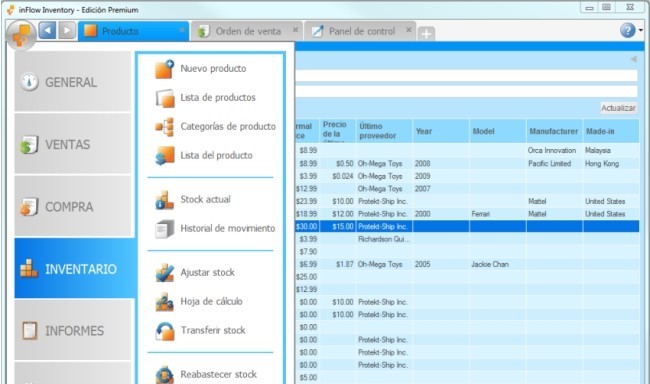Image resolution: width=650 pixels, height=384 pixels.
Task: Click the Categorías de producto icon
Action: click(165, 127)
